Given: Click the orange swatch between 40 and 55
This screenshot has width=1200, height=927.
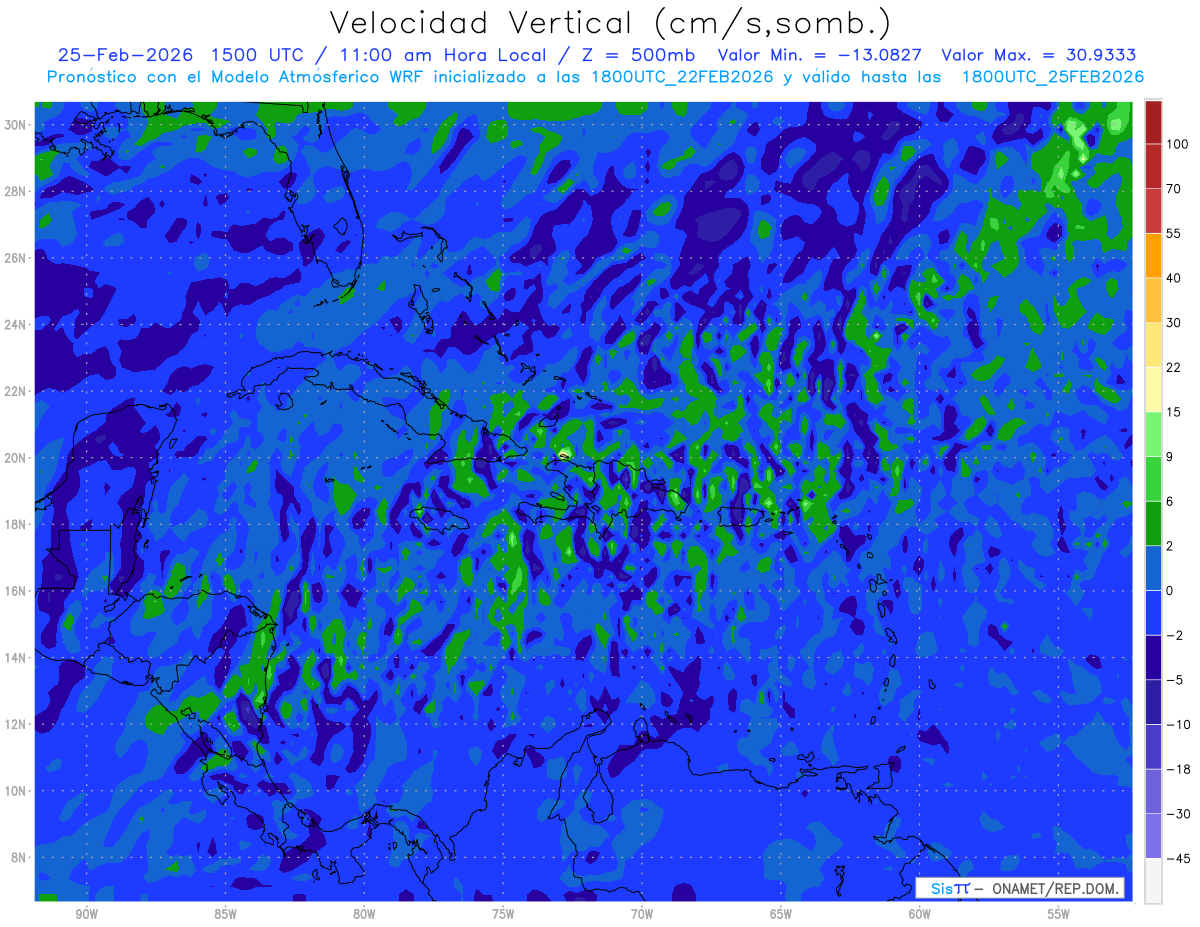Looking at the screenshot, I should click(x=1153, y=255).
